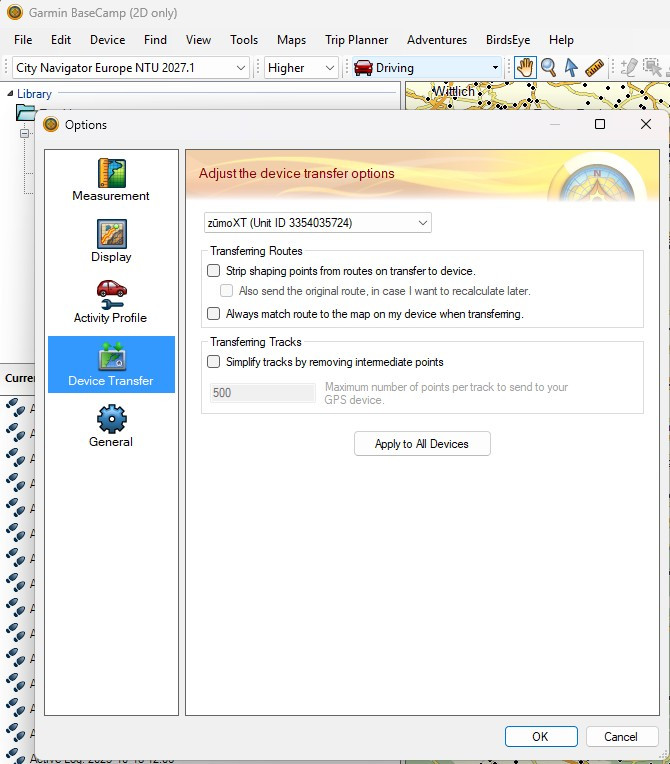Viewport: 670px width, 764px height.
Task: Select the Zoom magnifier tool
Action: tap(548, 67)
